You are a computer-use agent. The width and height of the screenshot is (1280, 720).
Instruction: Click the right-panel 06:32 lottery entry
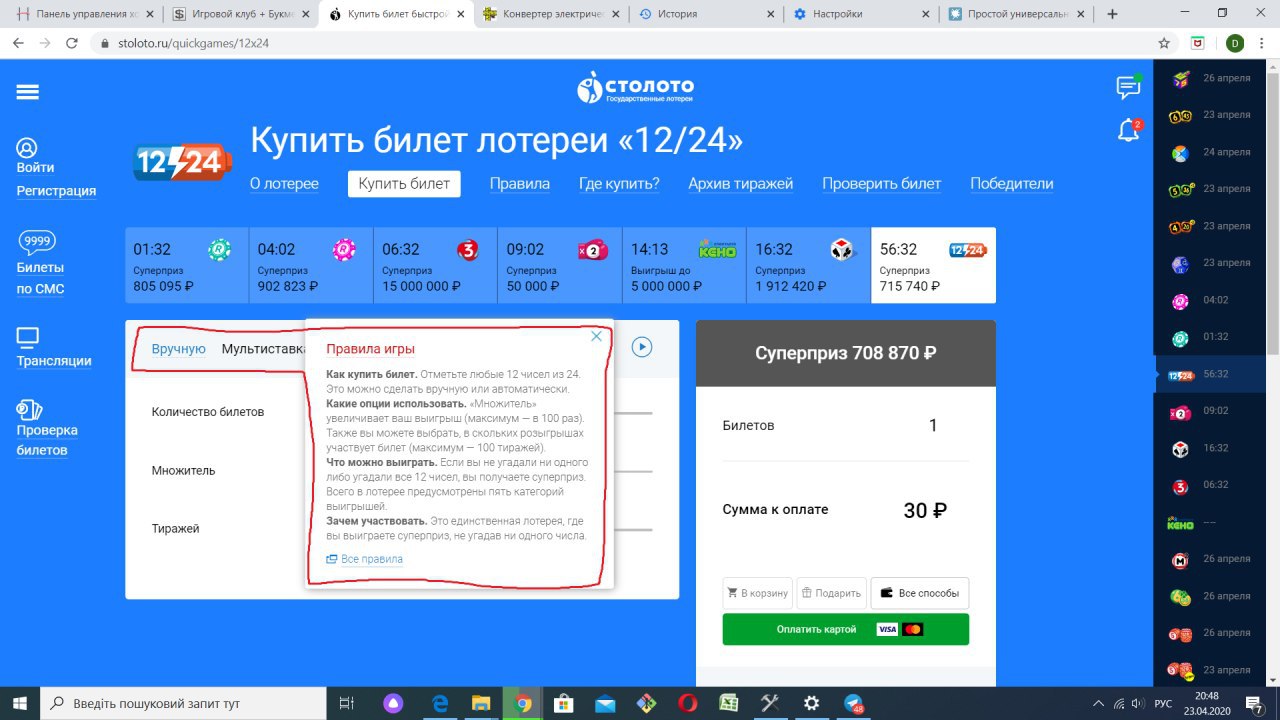1209,485
